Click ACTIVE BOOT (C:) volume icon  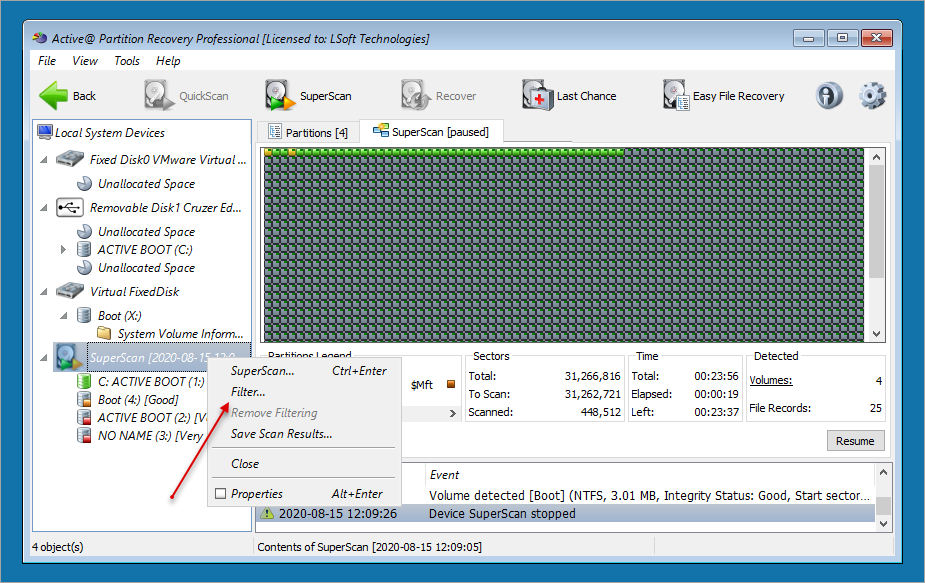84,250
